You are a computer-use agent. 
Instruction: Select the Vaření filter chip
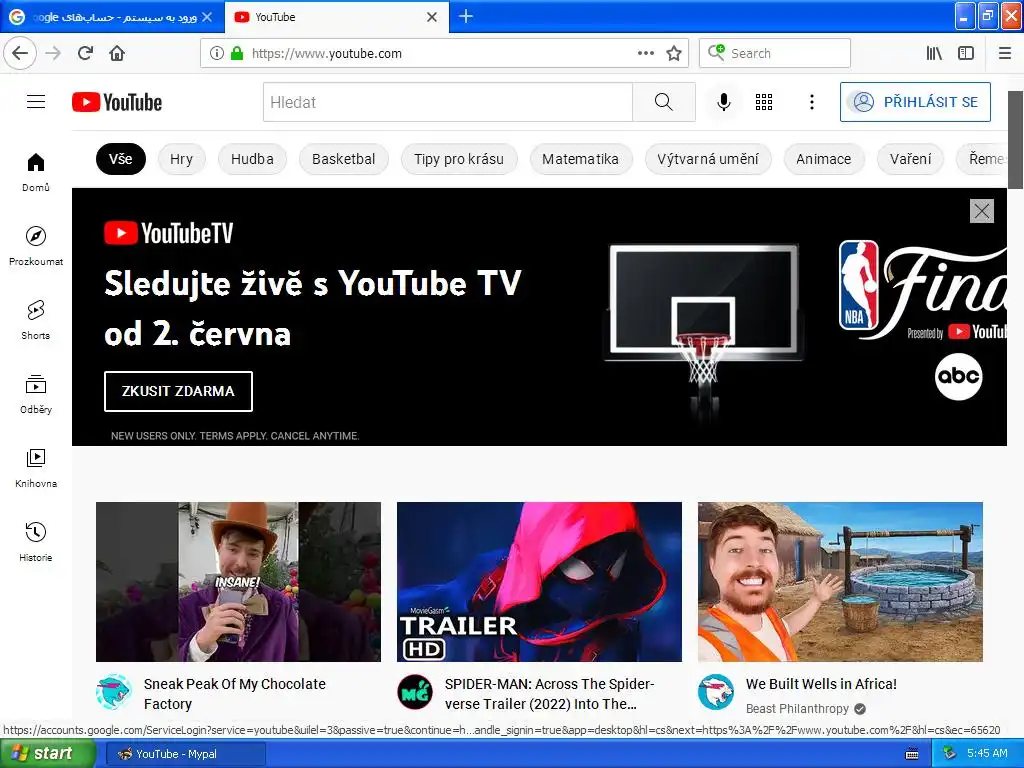pos(910,159)
